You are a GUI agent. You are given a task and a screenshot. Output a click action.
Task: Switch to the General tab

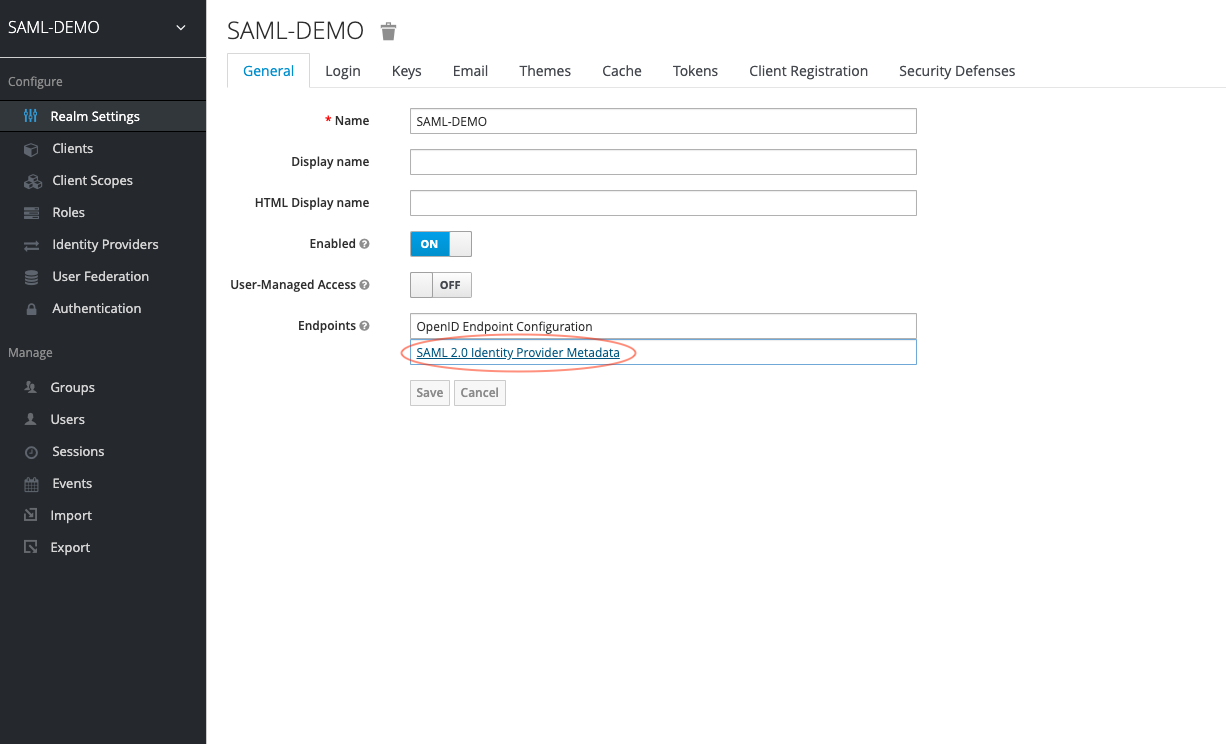click(x=269, y=71)
